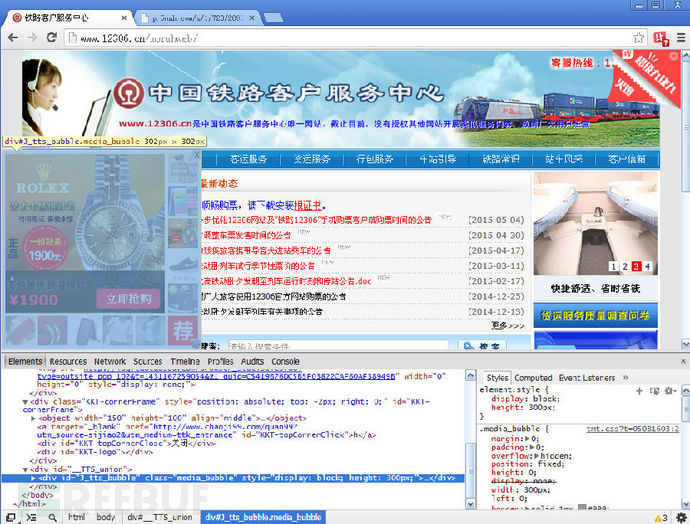
Task: Select div#__TTS_union breadcrumb
Action: (160, 517)
